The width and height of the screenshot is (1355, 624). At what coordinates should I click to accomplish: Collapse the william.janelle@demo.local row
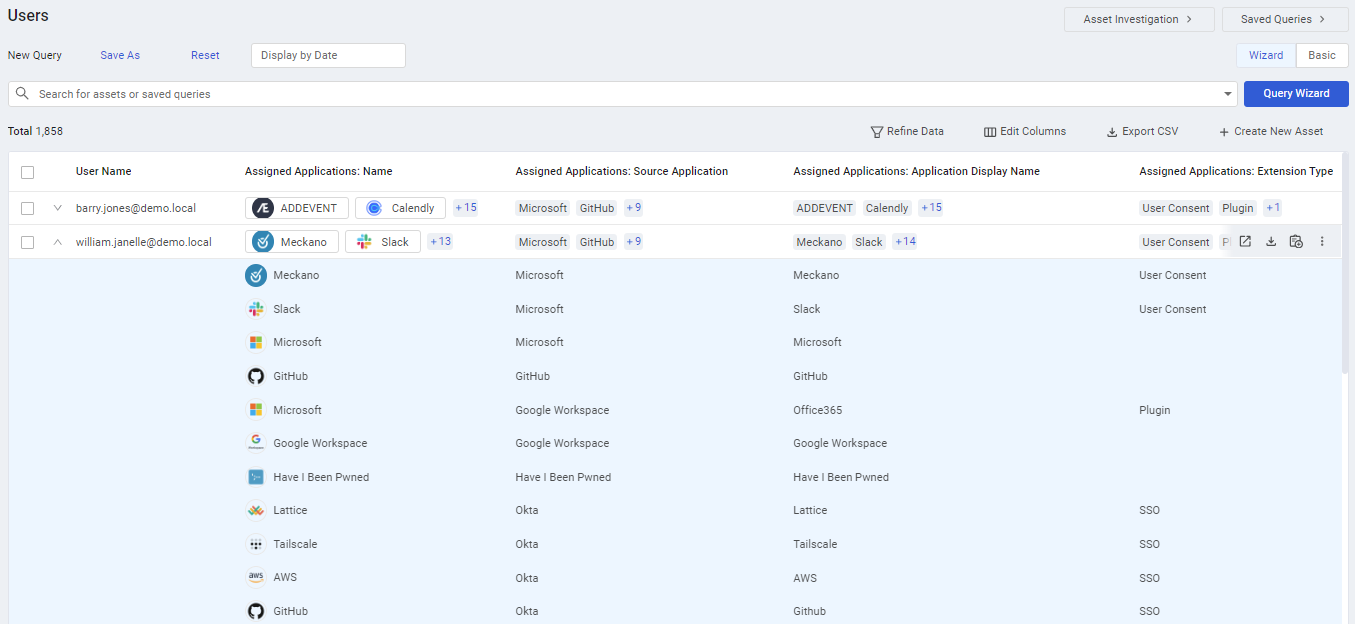click(x=57, y=242)
